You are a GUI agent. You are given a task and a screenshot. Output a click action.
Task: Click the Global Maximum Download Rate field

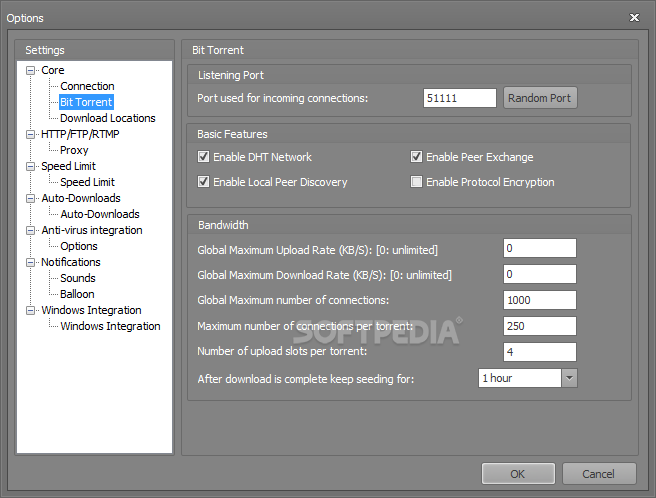tap(539, 274)
